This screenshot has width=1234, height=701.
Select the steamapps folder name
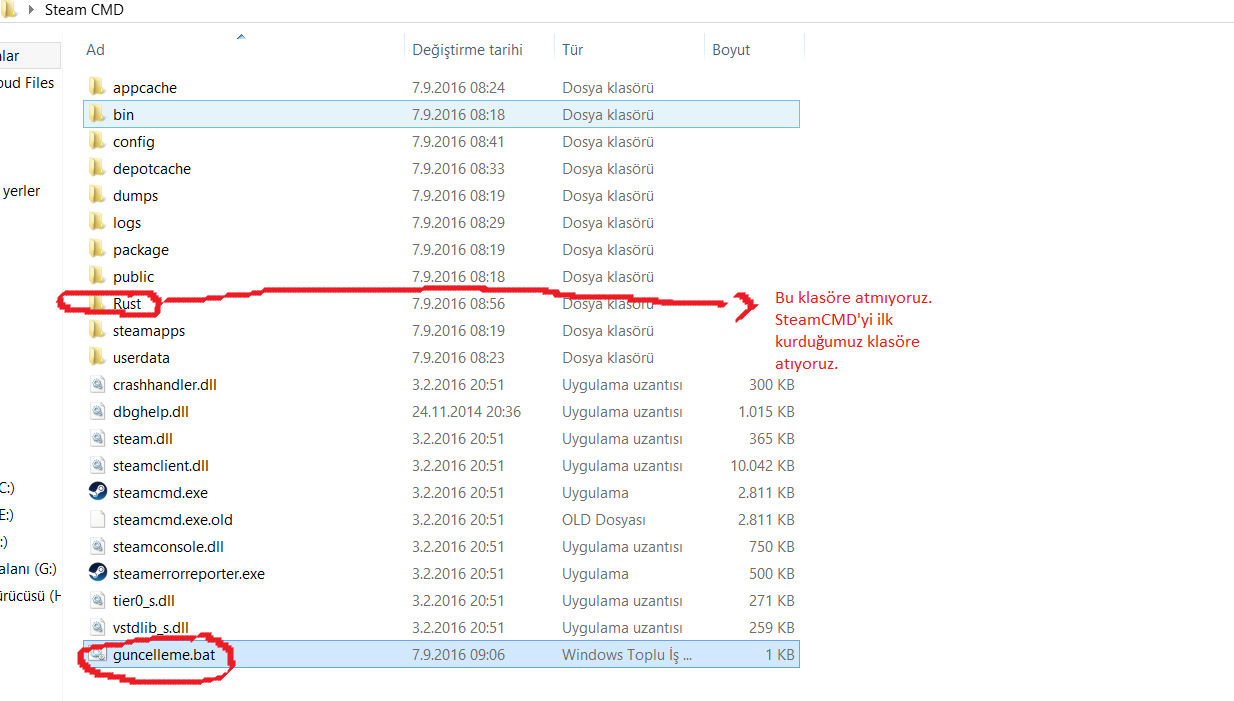coord(149,331)
